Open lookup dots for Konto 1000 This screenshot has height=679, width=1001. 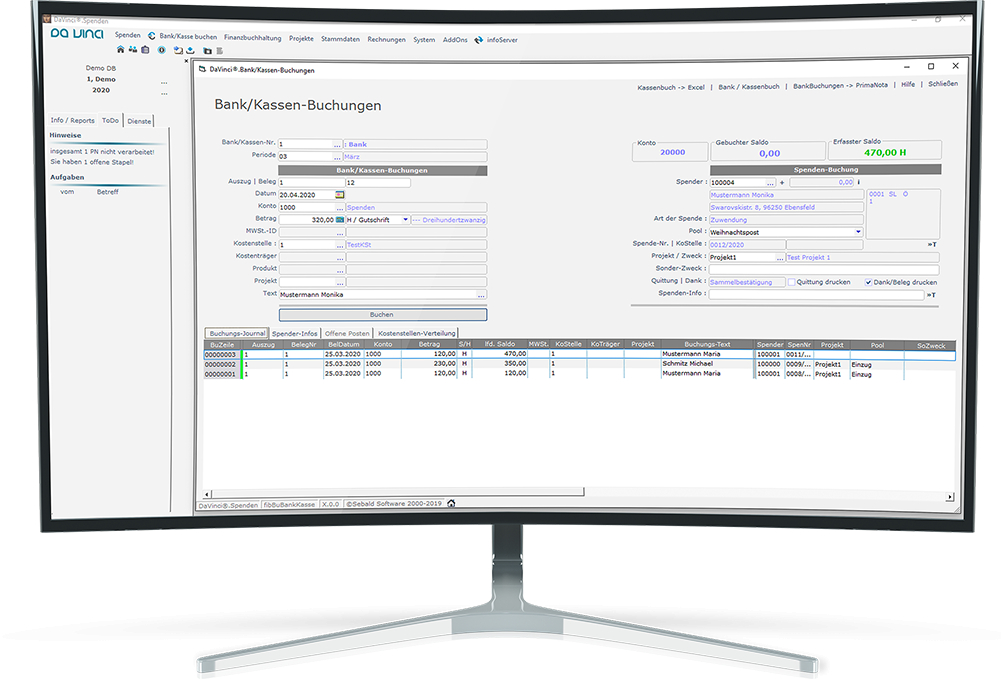coord(340,207)
